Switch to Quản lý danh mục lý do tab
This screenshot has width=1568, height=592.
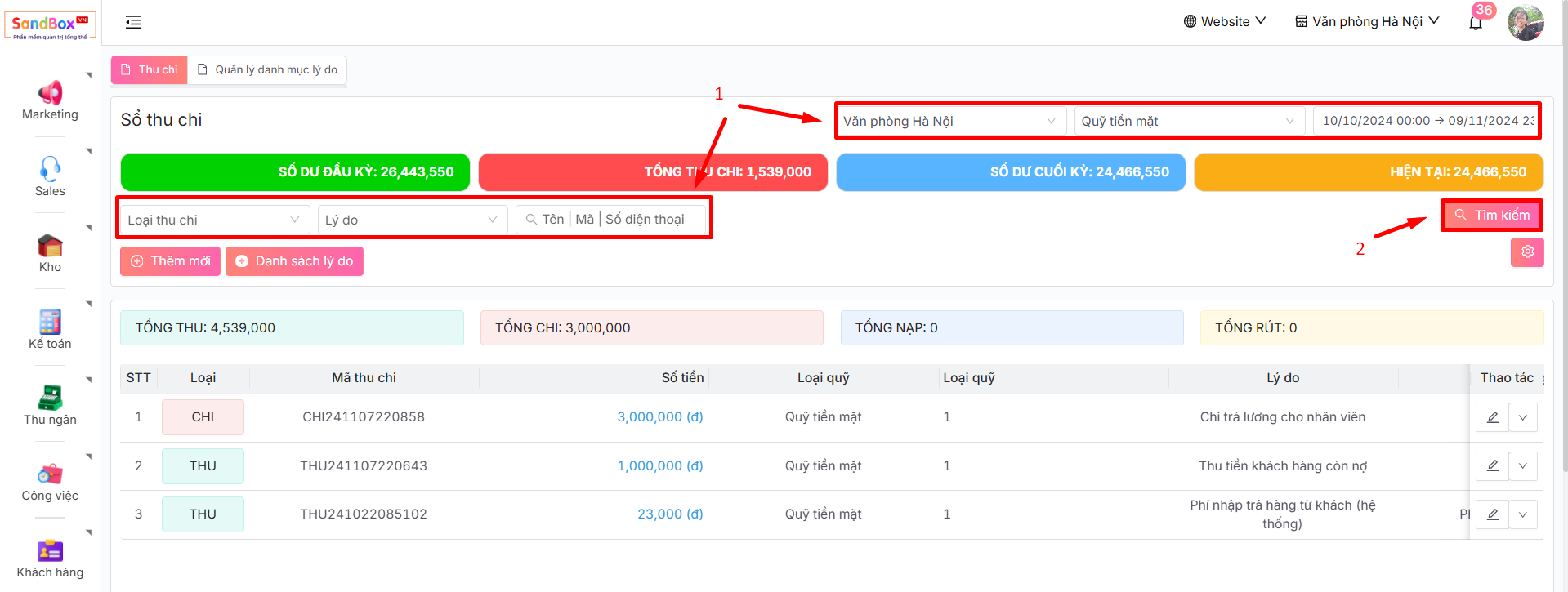coord(267,69)
